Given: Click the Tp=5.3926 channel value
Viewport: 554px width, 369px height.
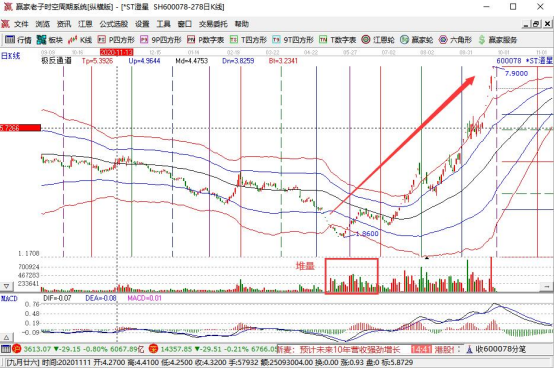Looking at the screenshot, I should (98, 61).
